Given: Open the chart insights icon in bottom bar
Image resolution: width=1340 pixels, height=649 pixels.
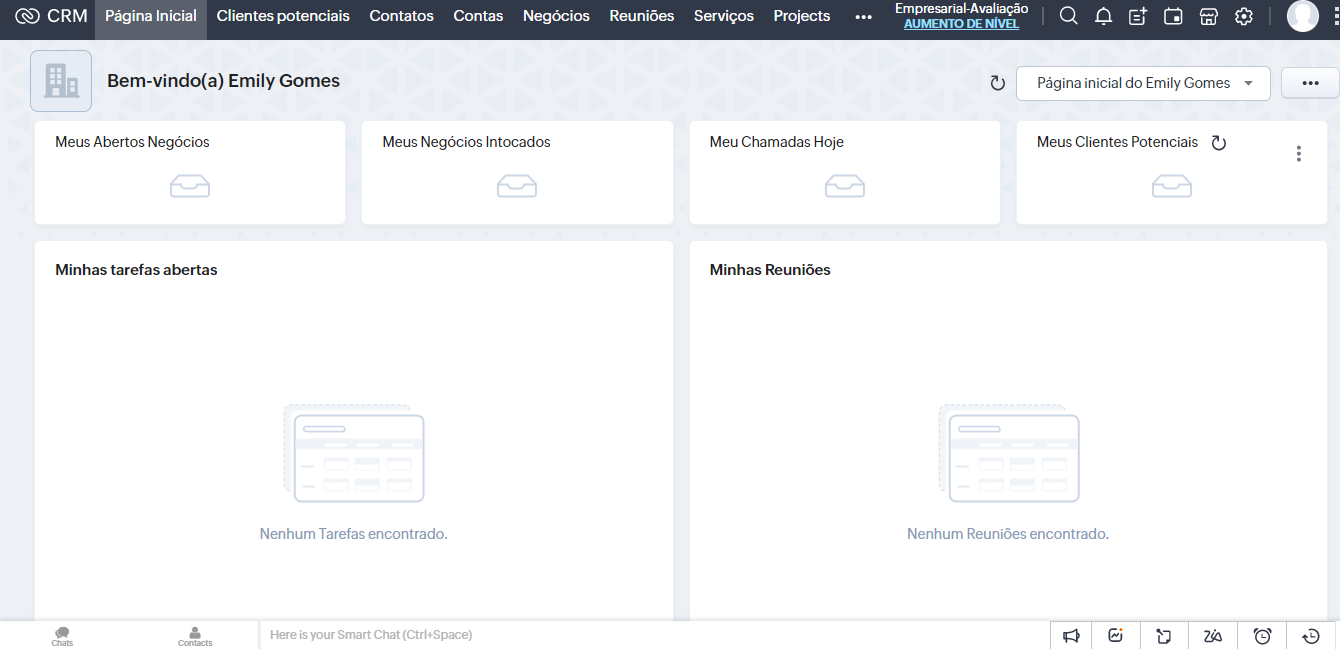Looking at the screenshot, I should point(1116,635).
